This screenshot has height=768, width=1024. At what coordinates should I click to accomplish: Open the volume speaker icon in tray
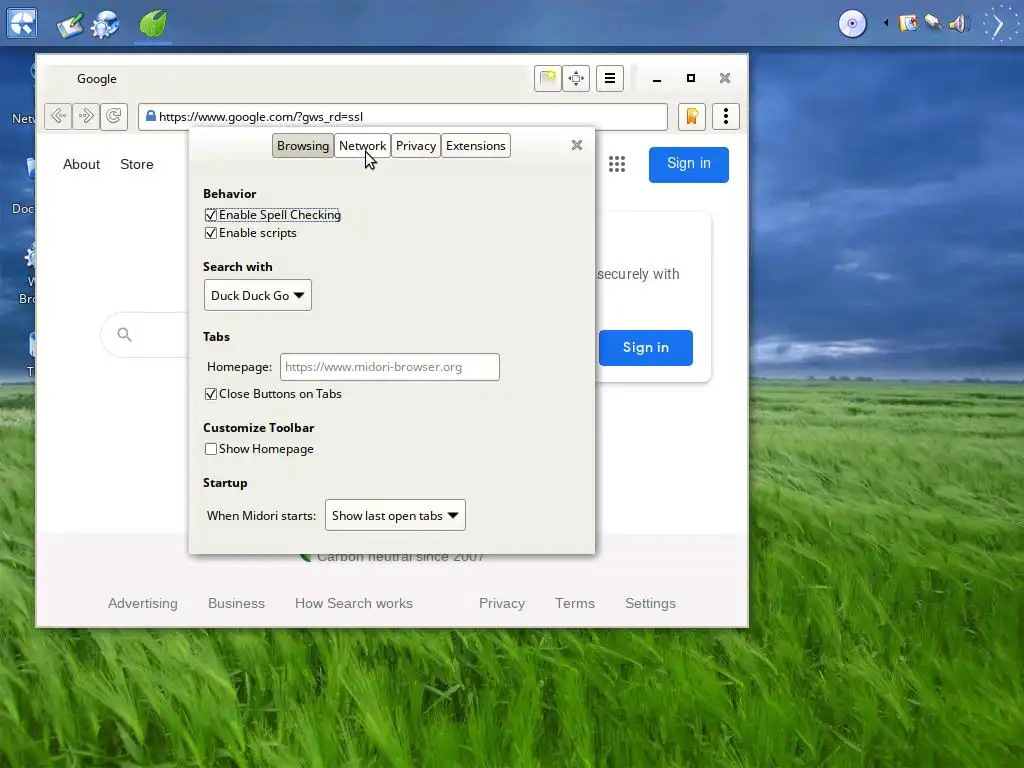pos(957,24)
